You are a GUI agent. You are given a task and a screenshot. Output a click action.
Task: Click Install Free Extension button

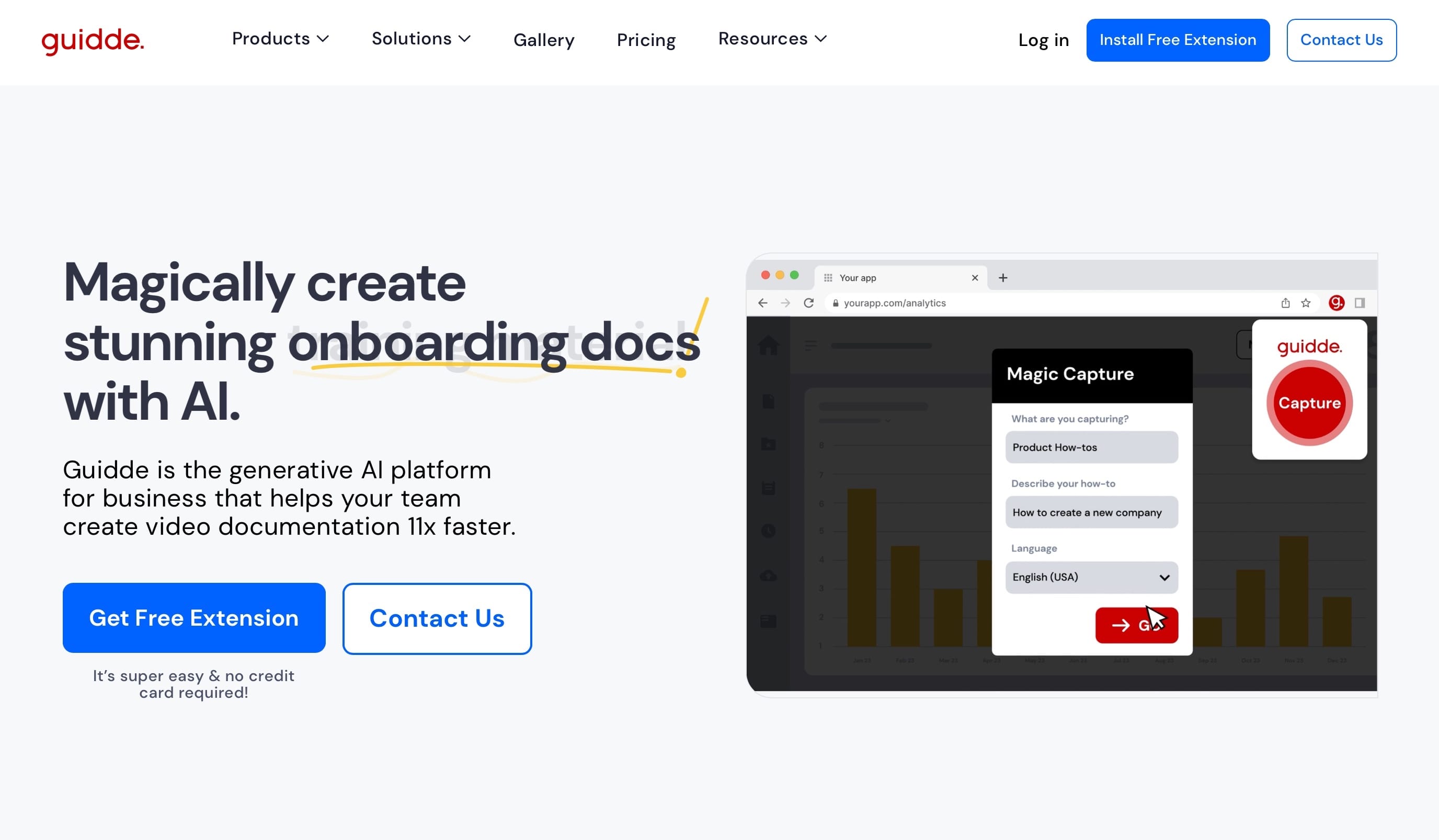click(1178, 40)
